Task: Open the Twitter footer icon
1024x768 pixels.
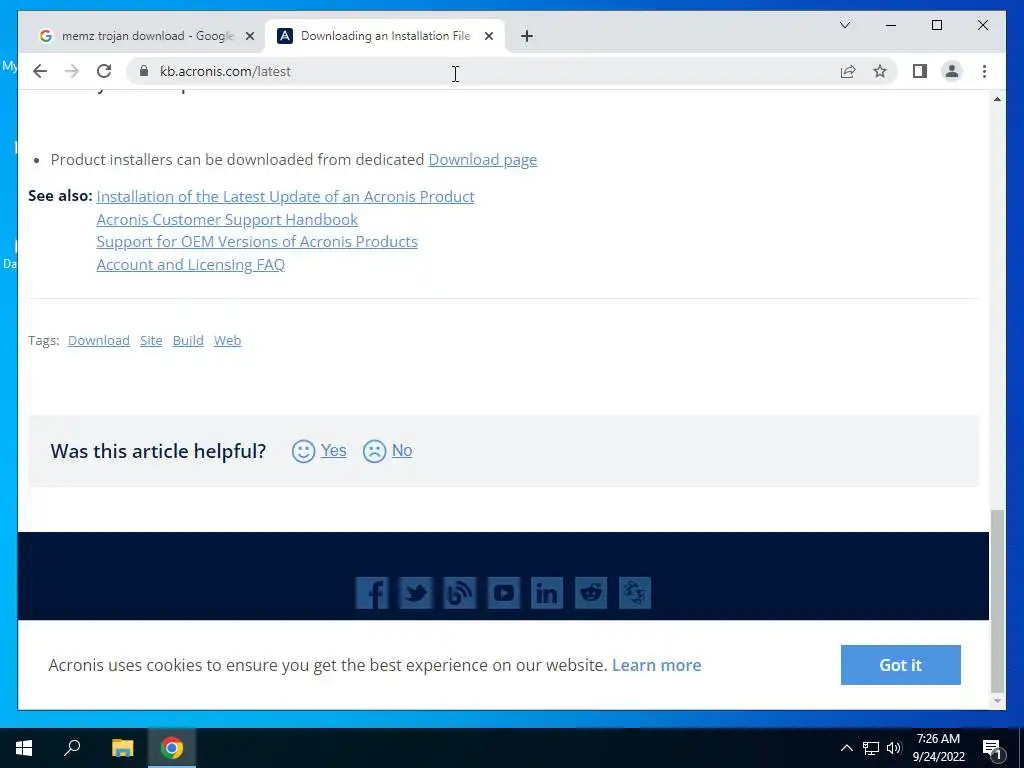Action: [x=416, y=593]
